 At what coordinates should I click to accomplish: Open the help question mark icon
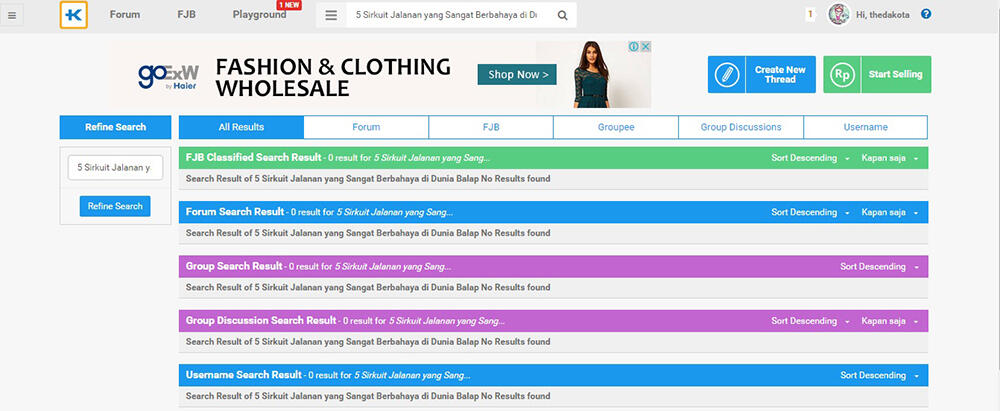click(926, 14)
